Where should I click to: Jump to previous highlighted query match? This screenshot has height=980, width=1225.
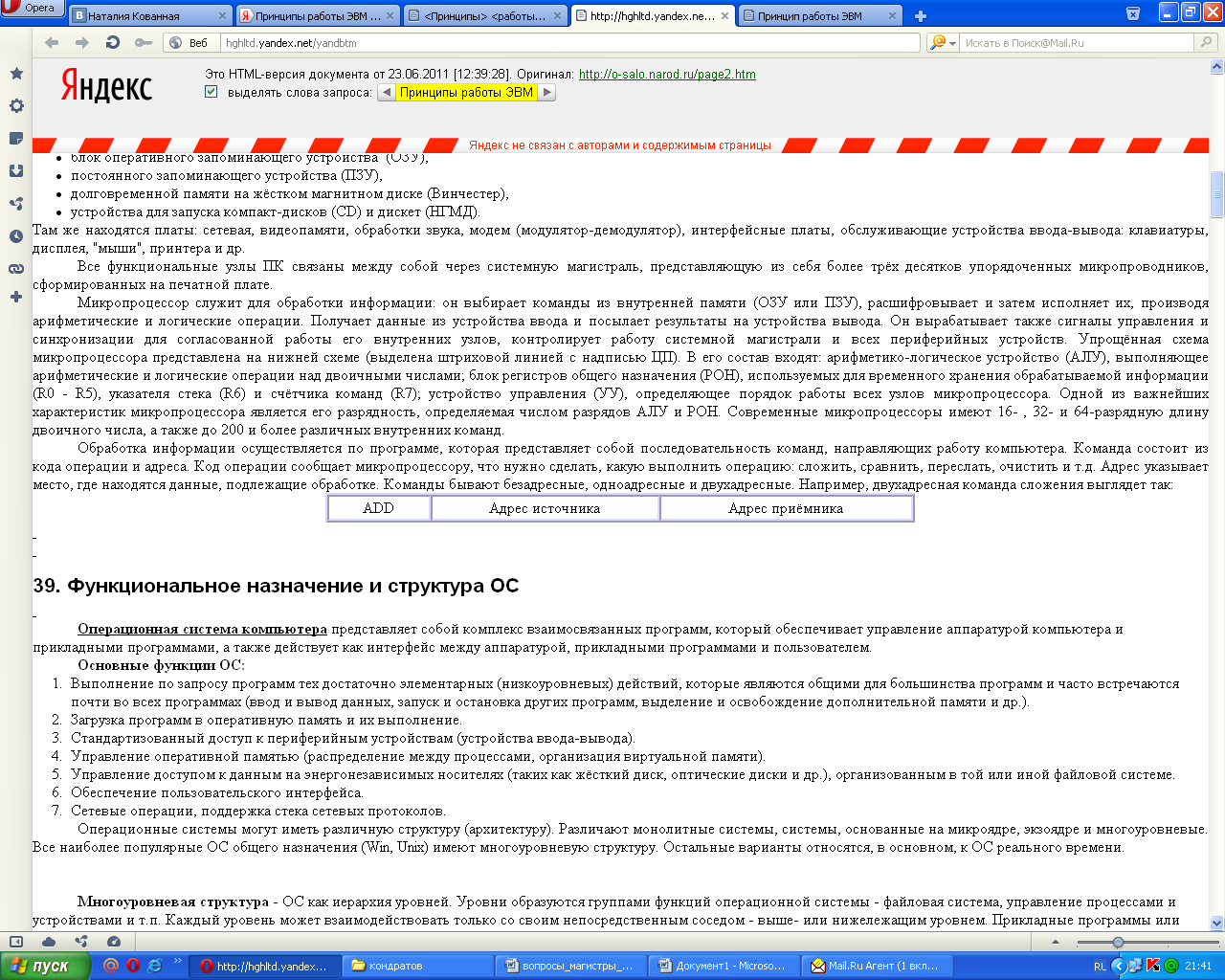coord(386,92)
